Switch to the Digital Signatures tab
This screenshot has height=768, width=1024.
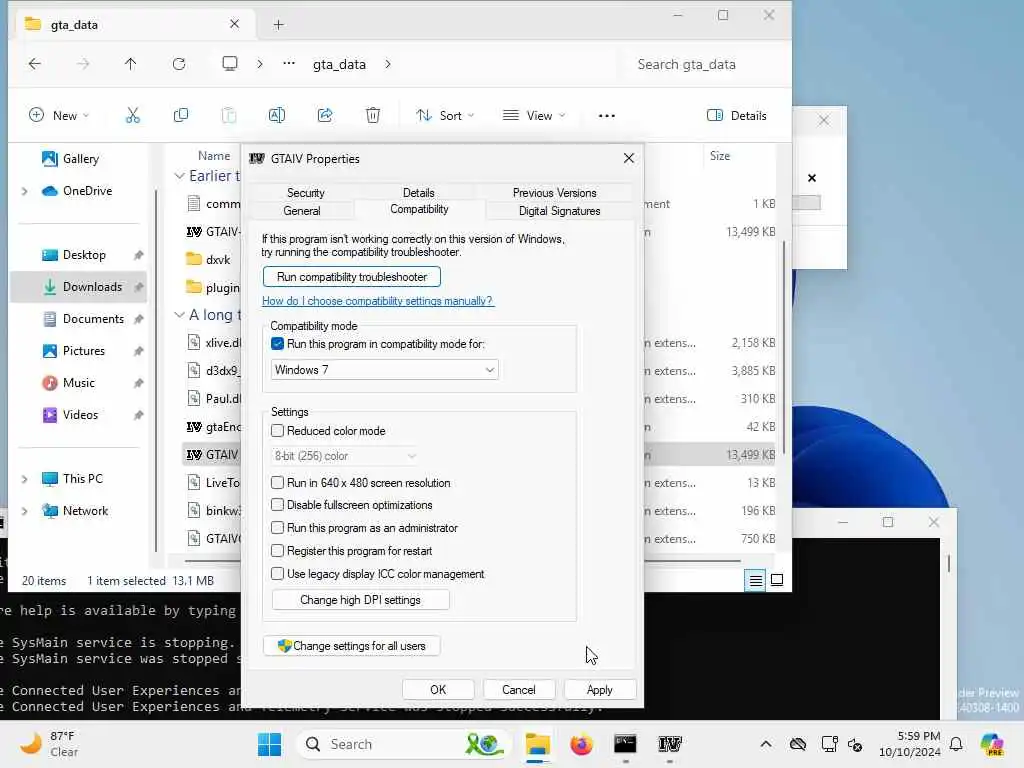[x=560, y=211]
